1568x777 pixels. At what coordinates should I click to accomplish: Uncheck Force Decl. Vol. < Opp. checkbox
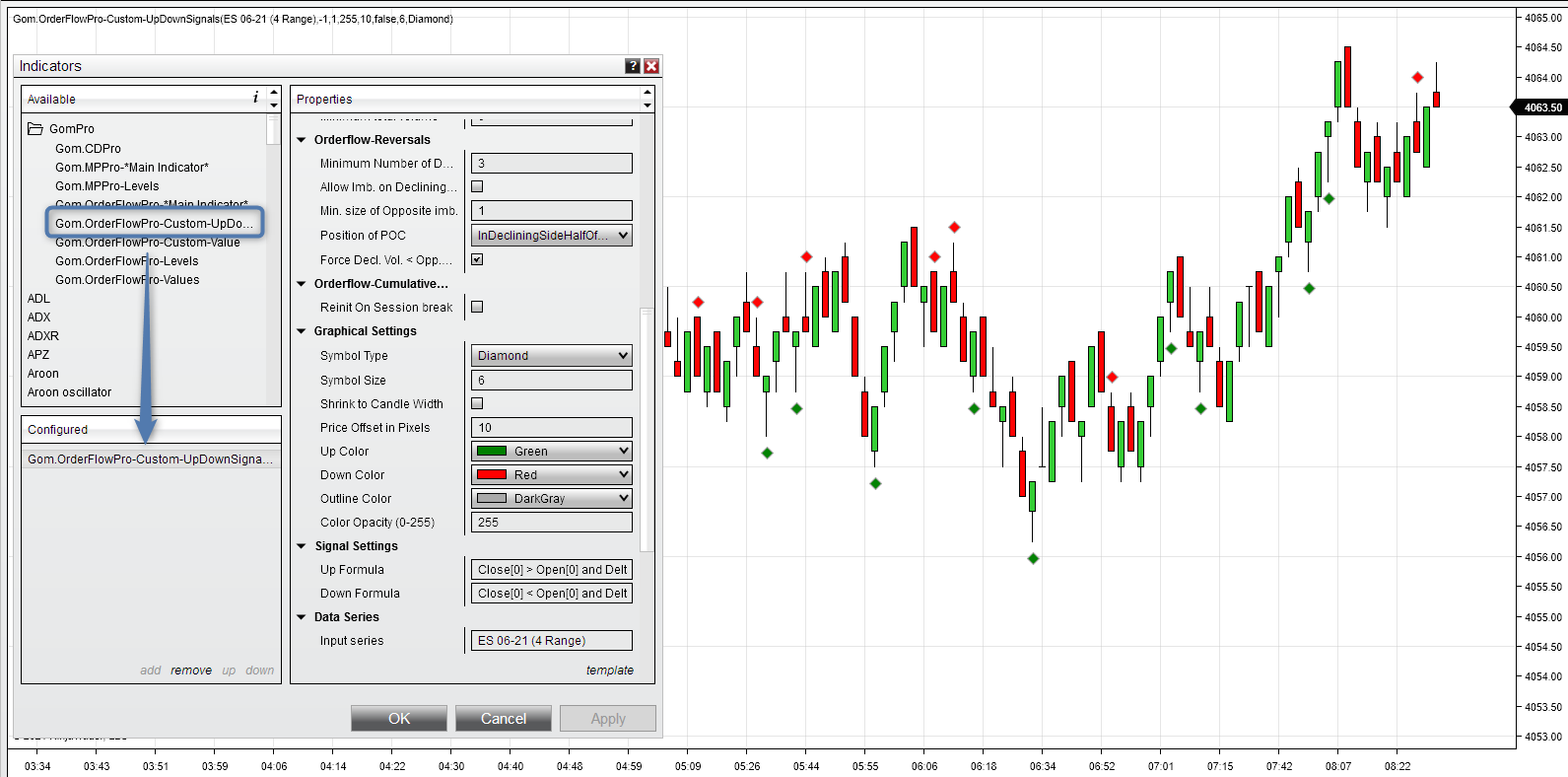point(477,259)
